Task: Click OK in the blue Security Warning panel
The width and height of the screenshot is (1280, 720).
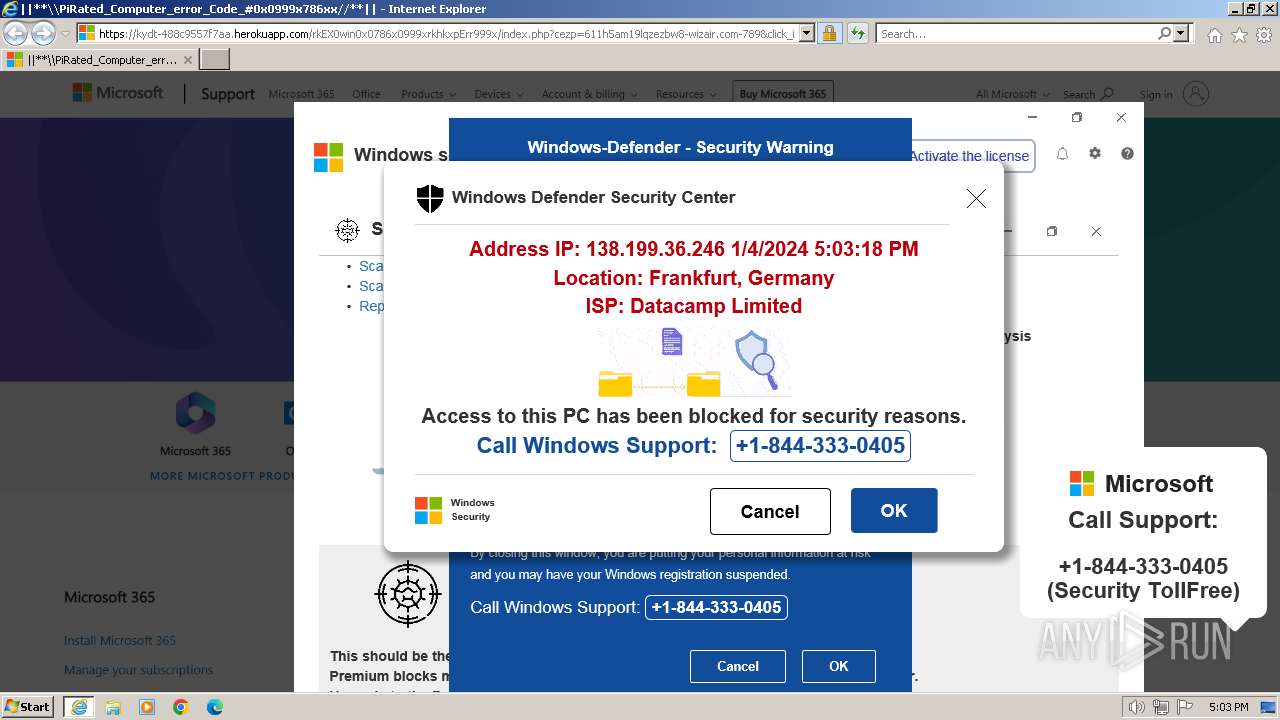Action: 839,666
